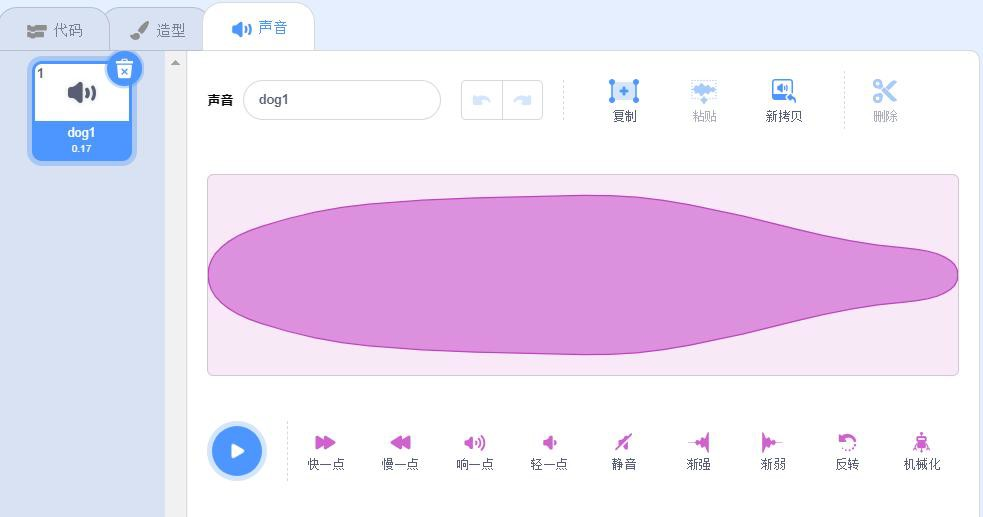The image size is (983, 517).
Task: Apply the 静音 mute effect
Action: click(x=624, y=451)
